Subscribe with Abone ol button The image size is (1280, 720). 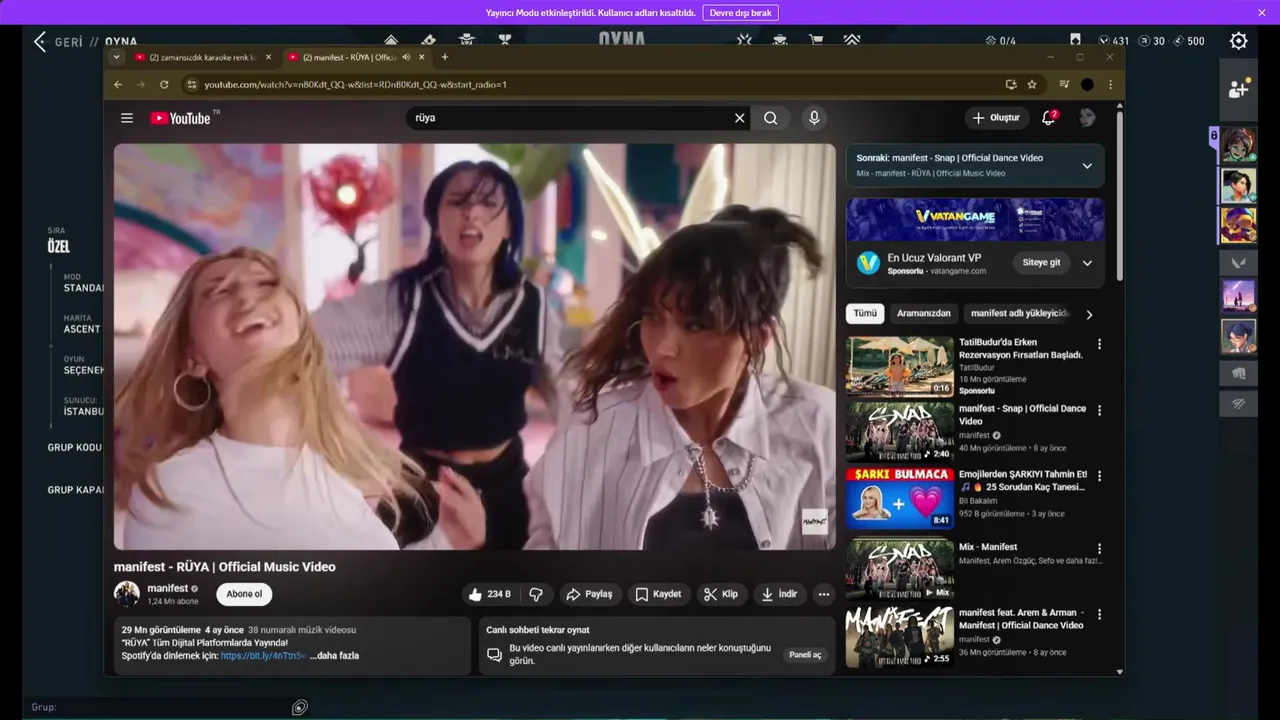(244, 594)
